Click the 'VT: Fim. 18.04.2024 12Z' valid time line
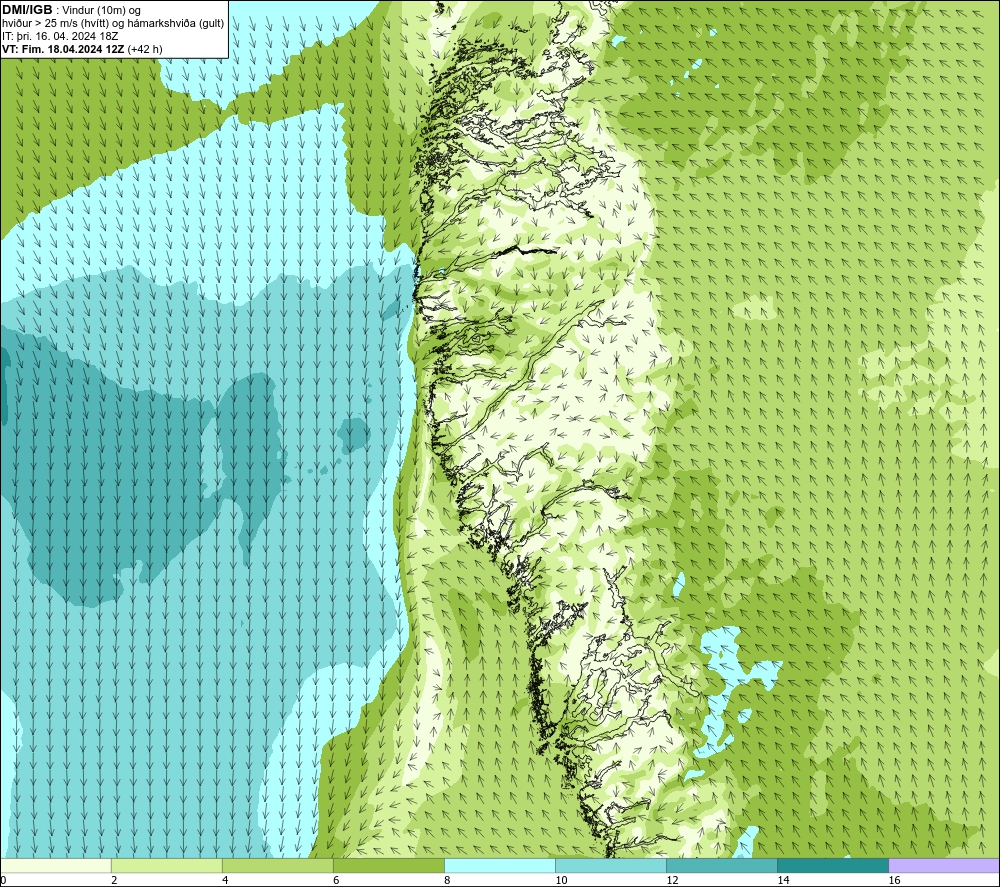The height and width of the screenshot is (887, 1000). click(82, 49)
